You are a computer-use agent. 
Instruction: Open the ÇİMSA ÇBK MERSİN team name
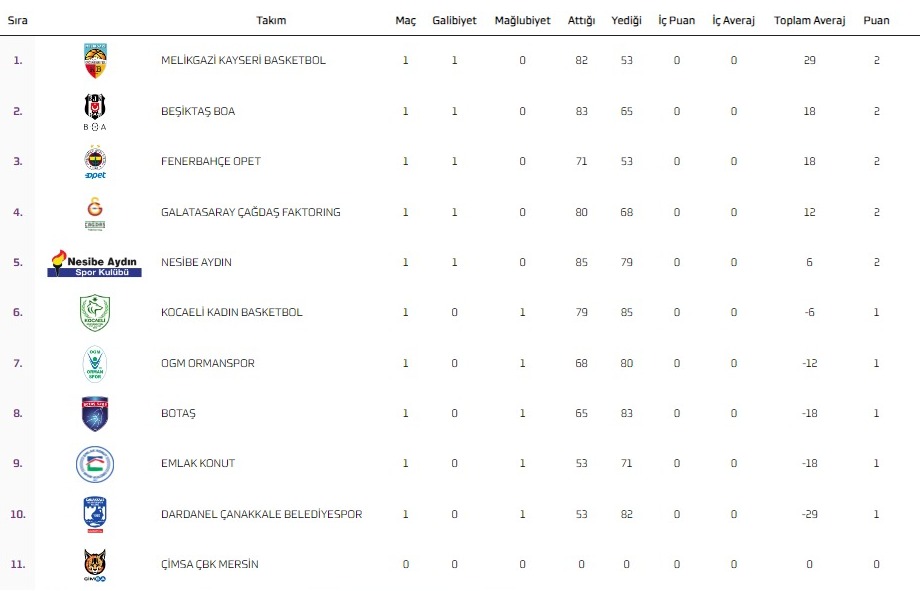(209, 565)
